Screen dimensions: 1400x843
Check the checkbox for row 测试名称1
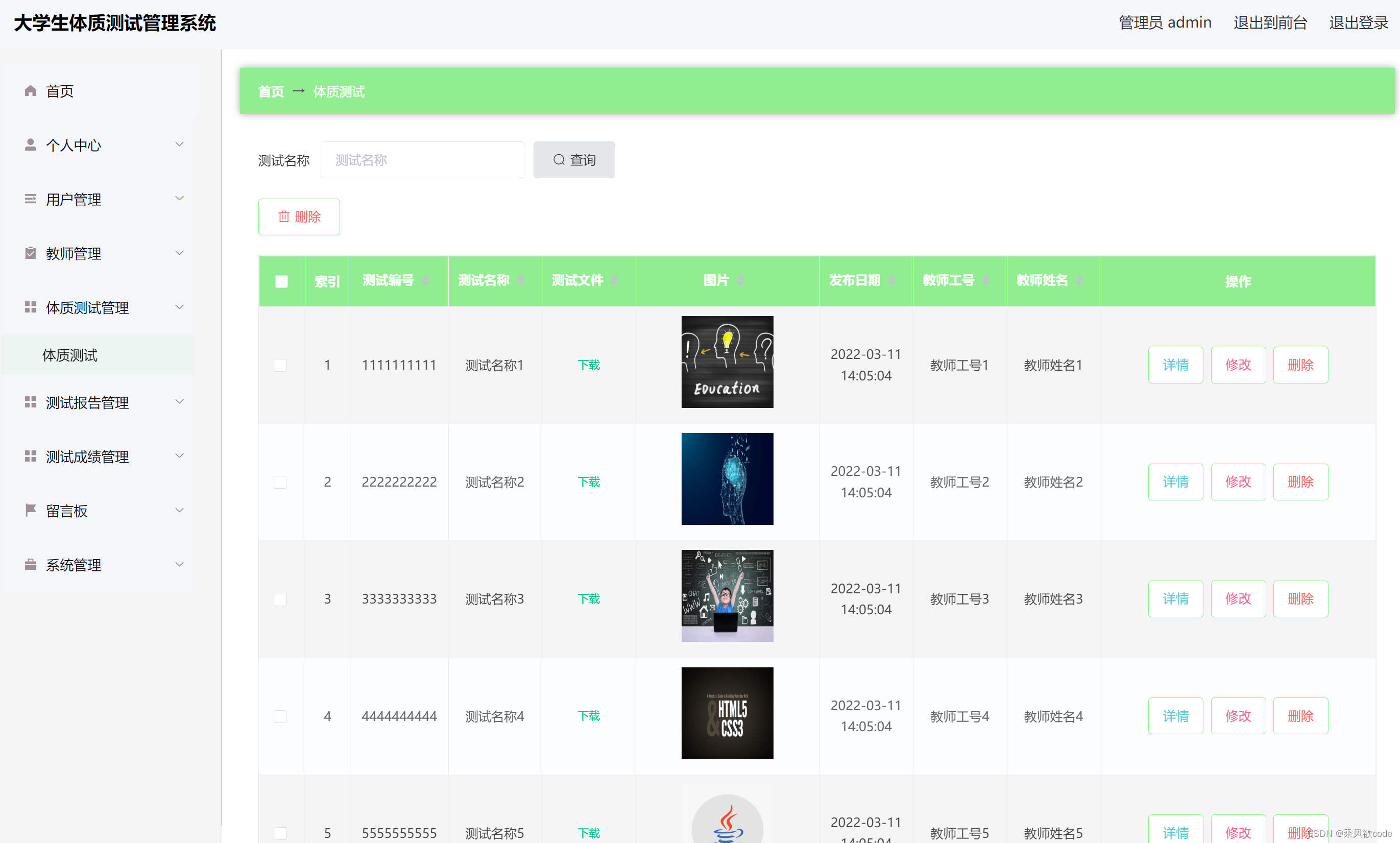pos(280,365)
